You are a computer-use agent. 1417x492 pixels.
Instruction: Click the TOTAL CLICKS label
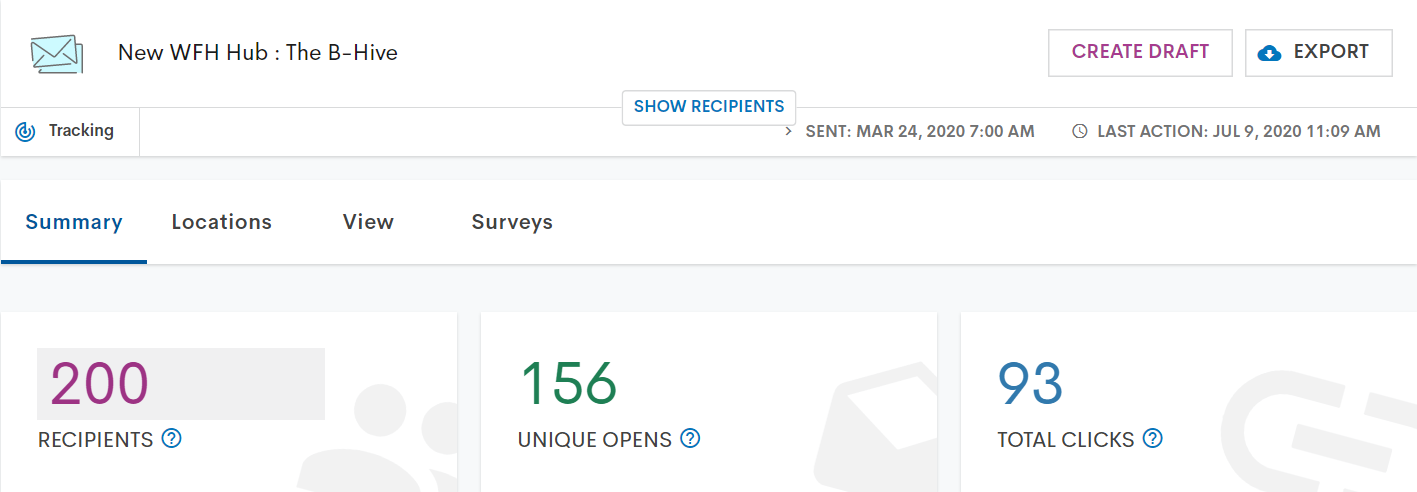(1066, 440)
